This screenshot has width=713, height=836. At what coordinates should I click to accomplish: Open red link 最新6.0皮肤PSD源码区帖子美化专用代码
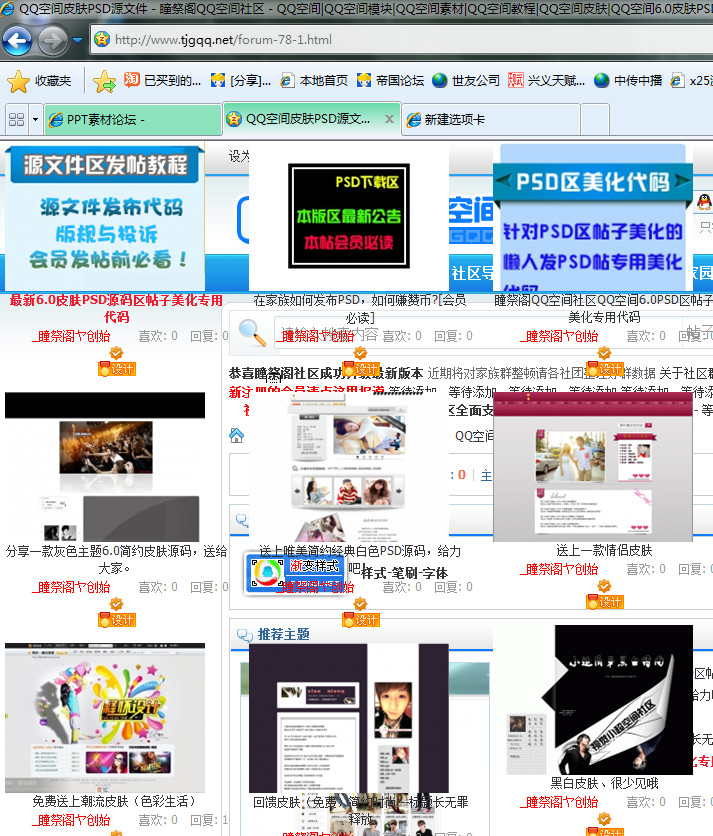[116, 308]
